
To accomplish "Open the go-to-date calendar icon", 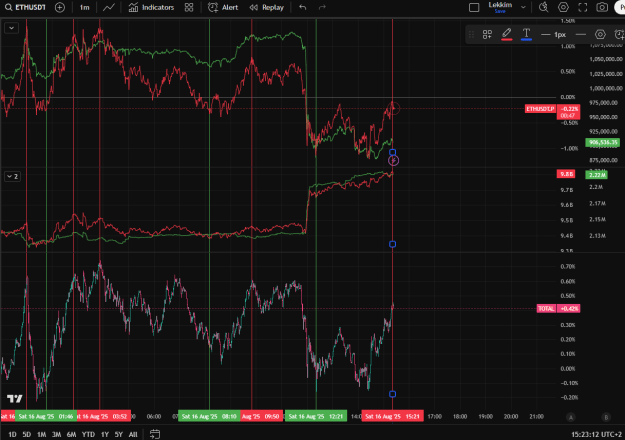I will (155, 434).
